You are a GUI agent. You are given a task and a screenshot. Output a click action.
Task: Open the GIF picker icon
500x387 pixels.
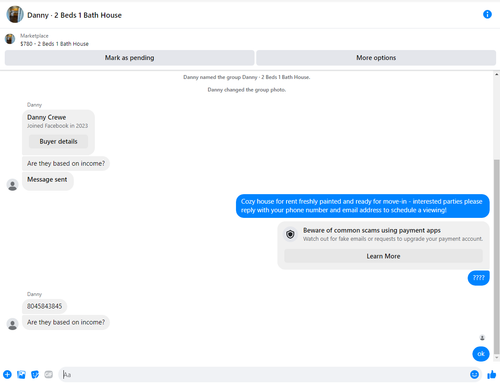pos(49,374)
